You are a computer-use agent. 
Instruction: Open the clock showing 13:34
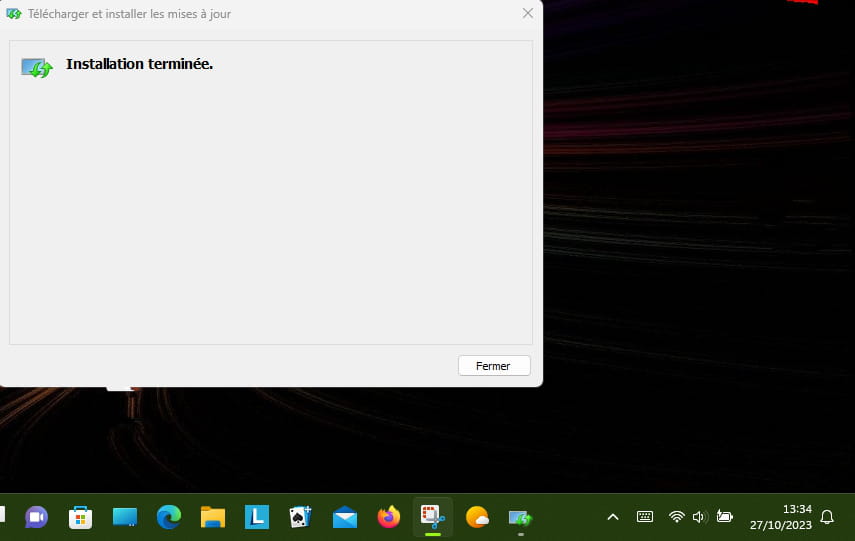click(797, 509)
